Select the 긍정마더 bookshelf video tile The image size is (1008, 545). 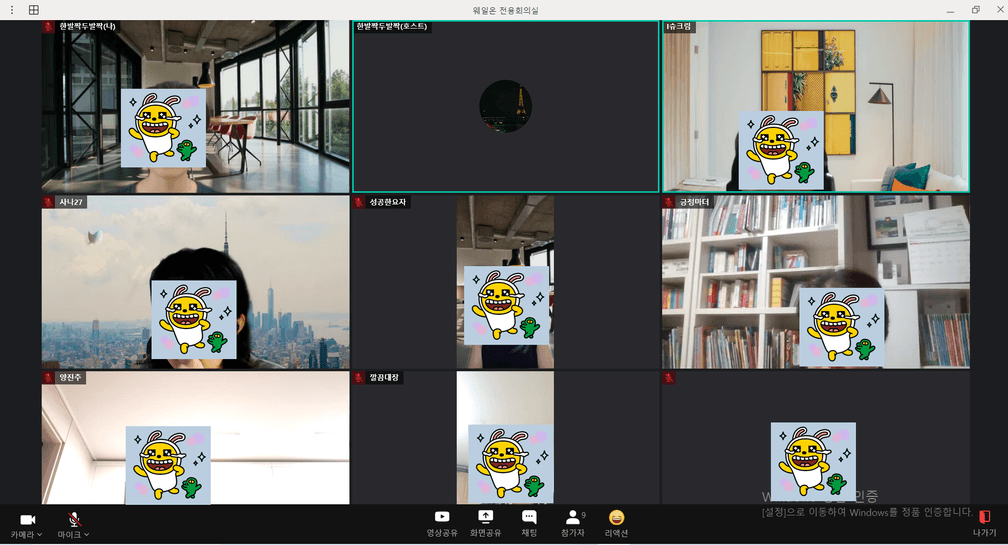click(816, 282)
